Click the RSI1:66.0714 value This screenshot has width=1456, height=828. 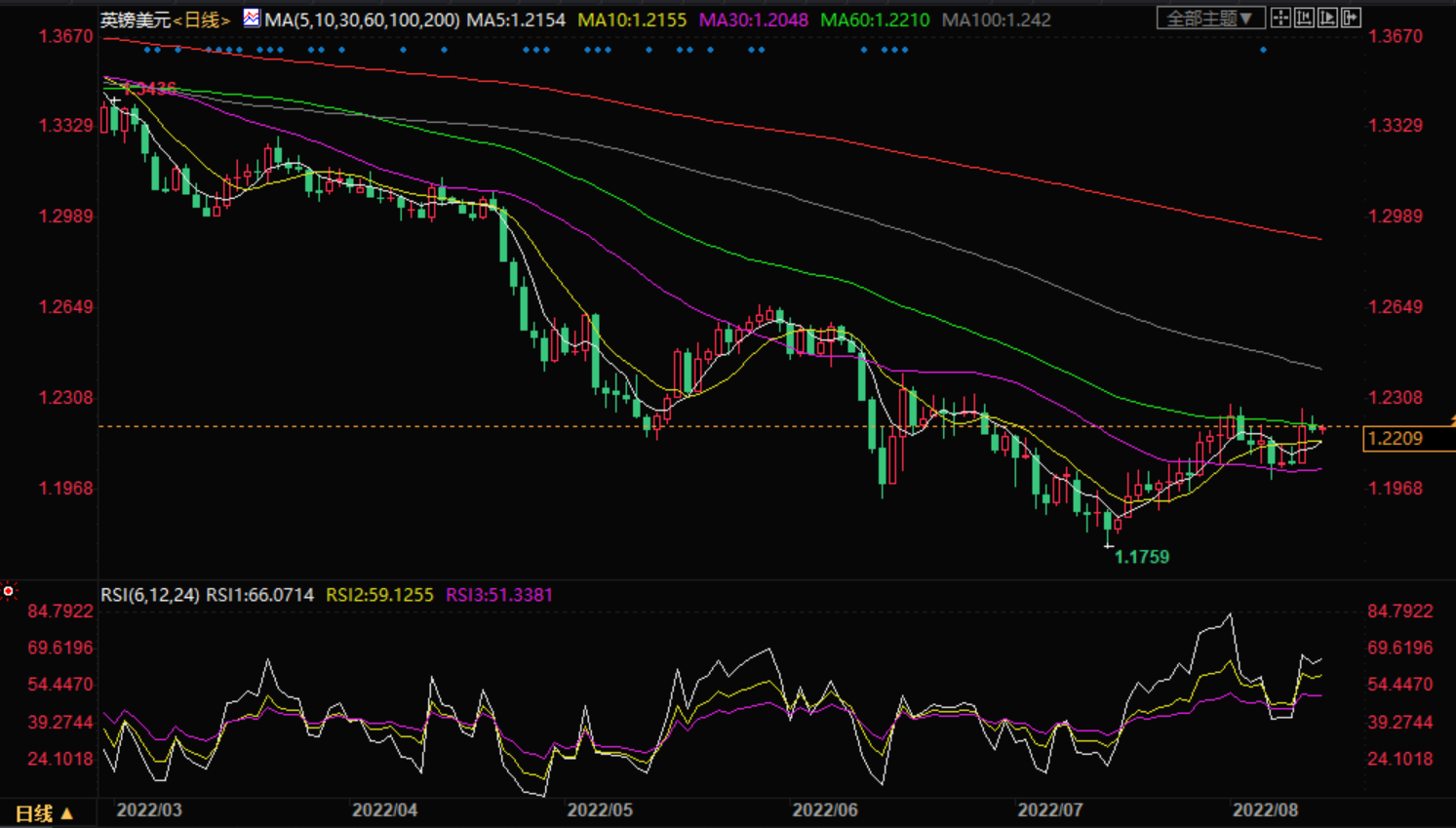[260, 595]
